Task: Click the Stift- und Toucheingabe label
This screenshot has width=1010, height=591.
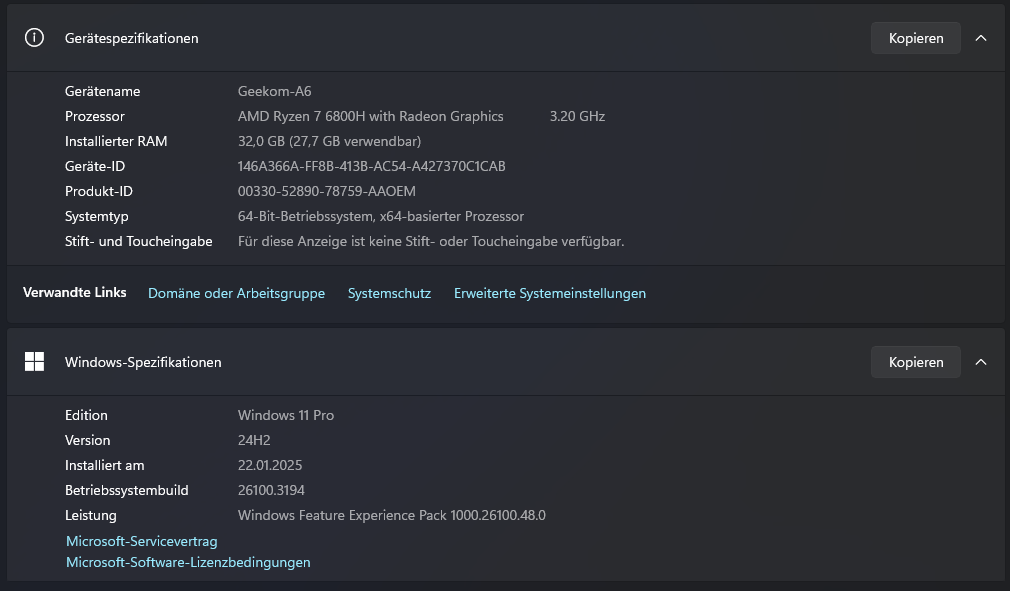Action: coord(138,241)
